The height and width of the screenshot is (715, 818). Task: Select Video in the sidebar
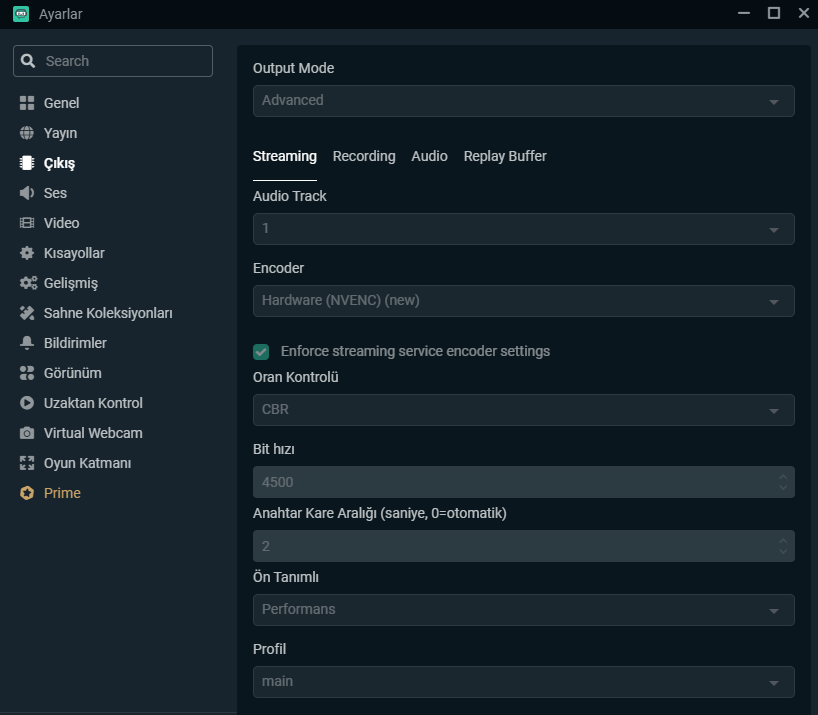point(62,223)
